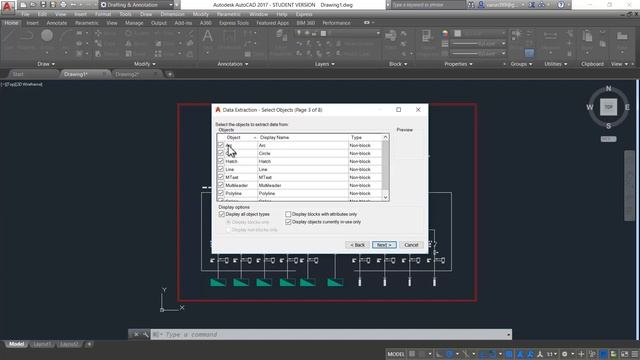The image size is (640, 360).
Task: Uncheck the Multileader object checkbox
Action: click(221, 185)
